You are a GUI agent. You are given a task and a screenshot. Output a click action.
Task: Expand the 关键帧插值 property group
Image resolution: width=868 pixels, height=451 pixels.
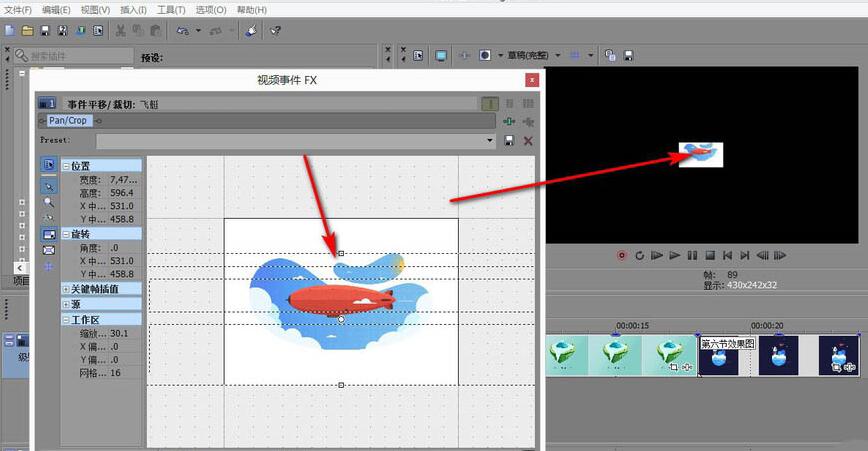[66, 289]
